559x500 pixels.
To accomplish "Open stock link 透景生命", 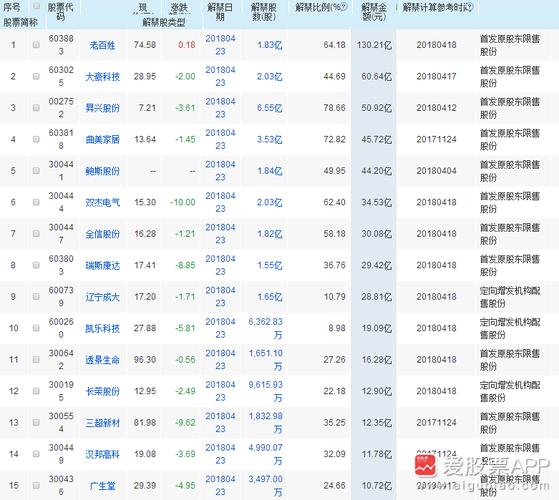I will [103, 360].
